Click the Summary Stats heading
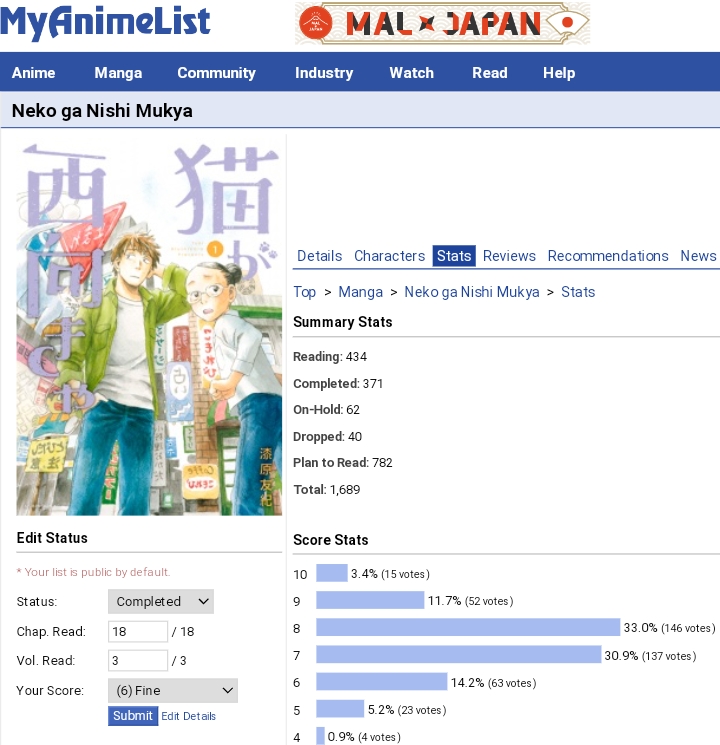Viewport: 720px width, 745px height. click(x=343, y=322)
